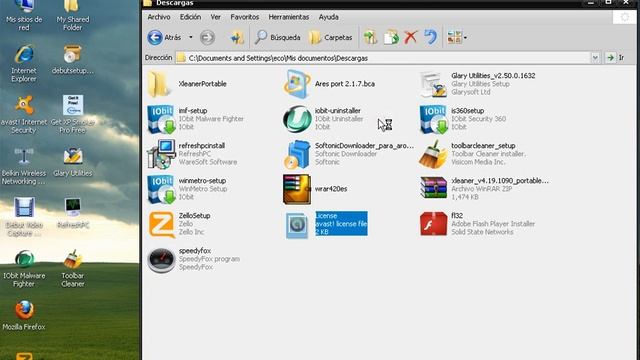Select the is360setup file icon
This screenshot has width=640, height=360.
433,119
